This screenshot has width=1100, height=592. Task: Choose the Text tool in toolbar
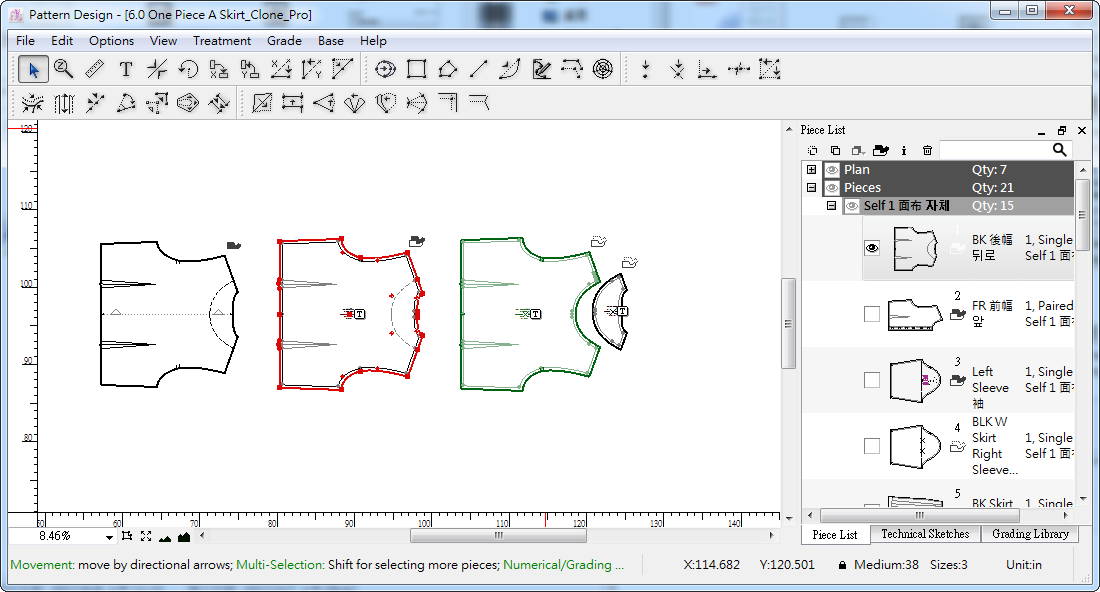pos(126,69)
